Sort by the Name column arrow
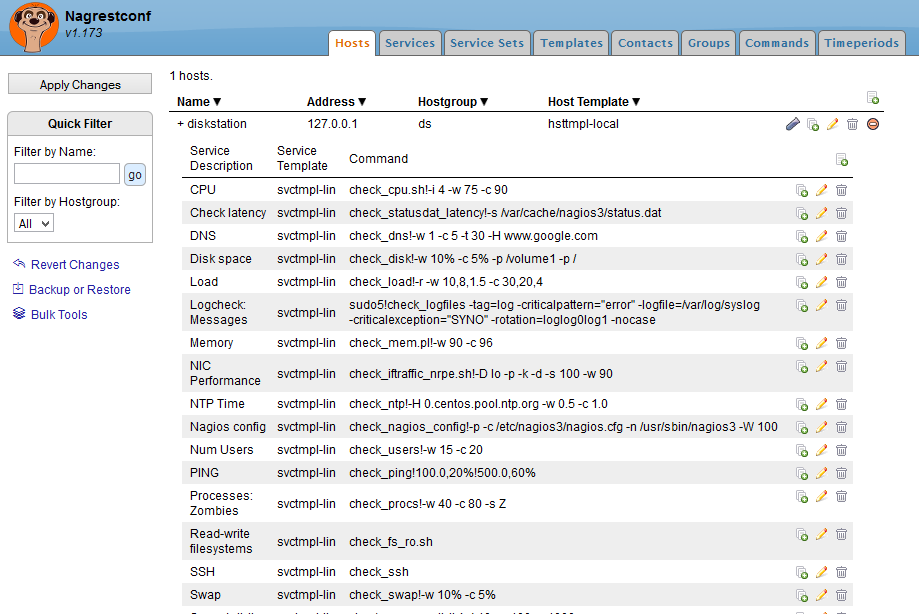This screenshot has width=919, height=614. (216, 101)
